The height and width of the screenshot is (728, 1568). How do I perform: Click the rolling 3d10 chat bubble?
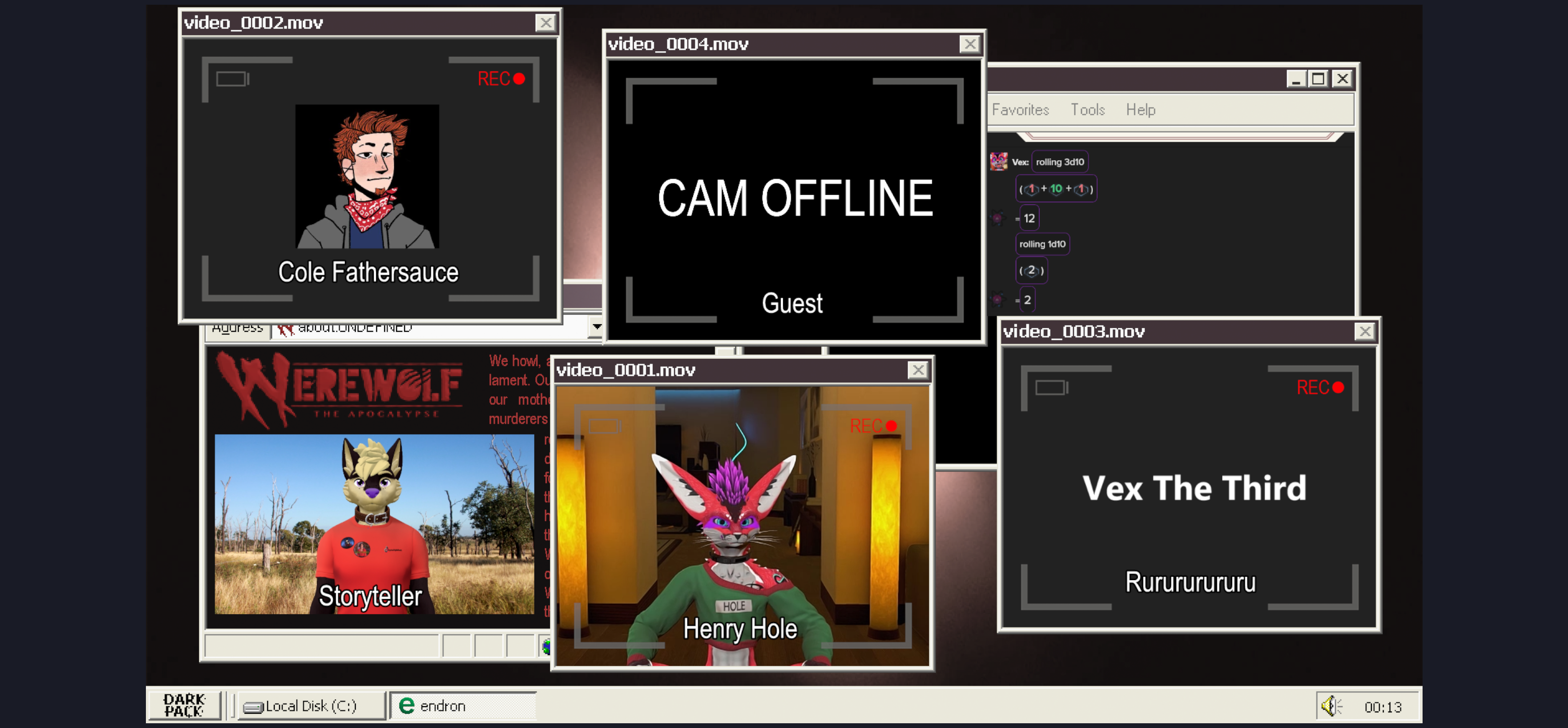[x=1059, y=162]
